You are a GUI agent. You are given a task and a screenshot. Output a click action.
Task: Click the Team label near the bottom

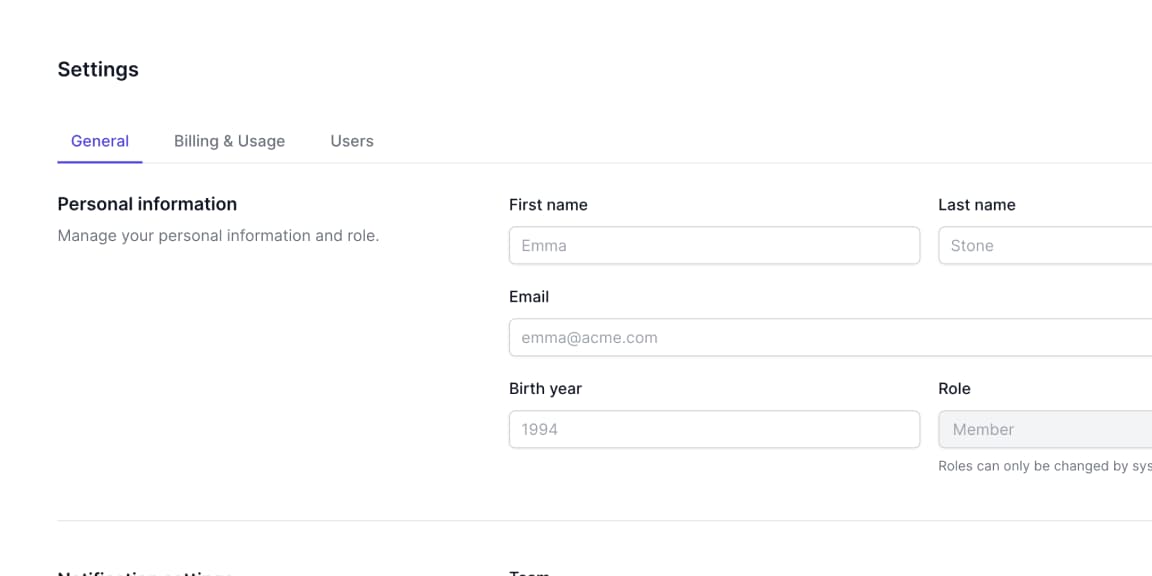[x=529, y=573]
